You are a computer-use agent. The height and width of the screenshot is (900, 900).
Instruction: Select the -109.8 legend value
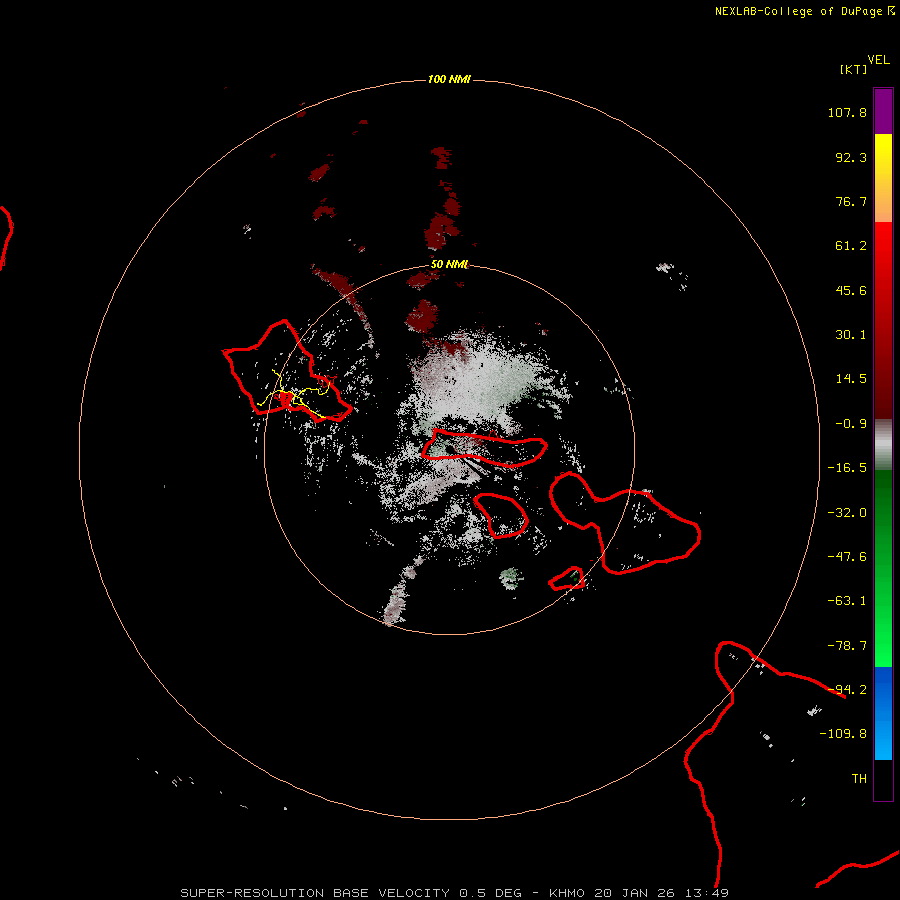pos(843,734)
